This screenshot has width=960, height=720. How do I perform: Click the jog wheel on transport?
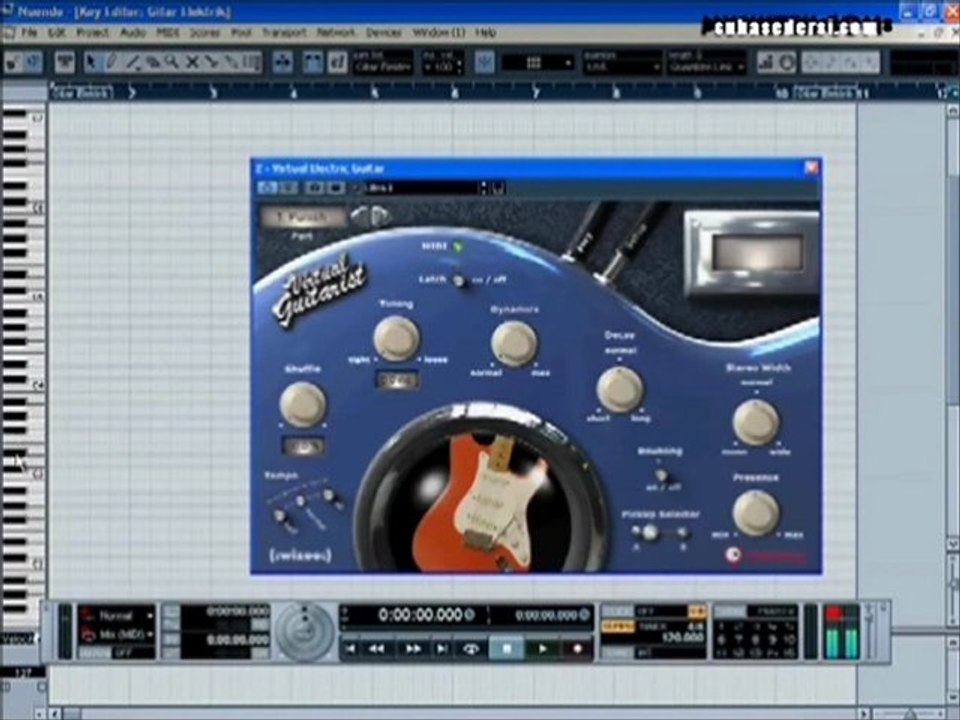tap(304, 632)
